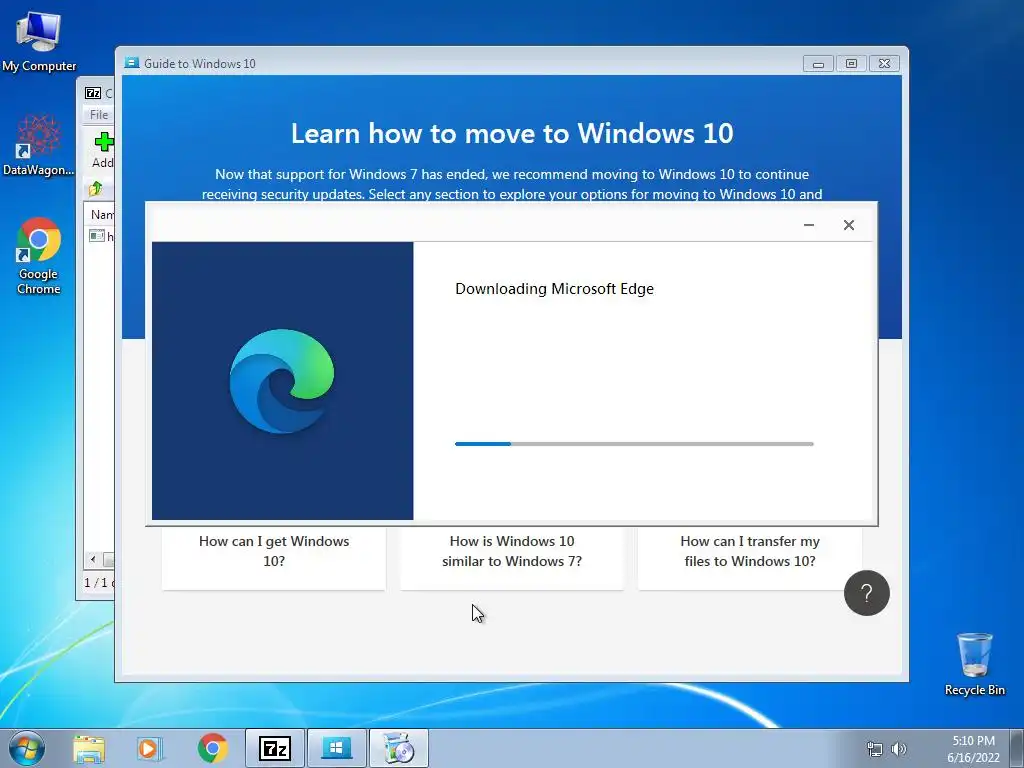The image size is (1024, 768).
Task: Switch to the Guide to Windows 10 taskbar button
Action: pyautogui.click(x=336, y=748)
